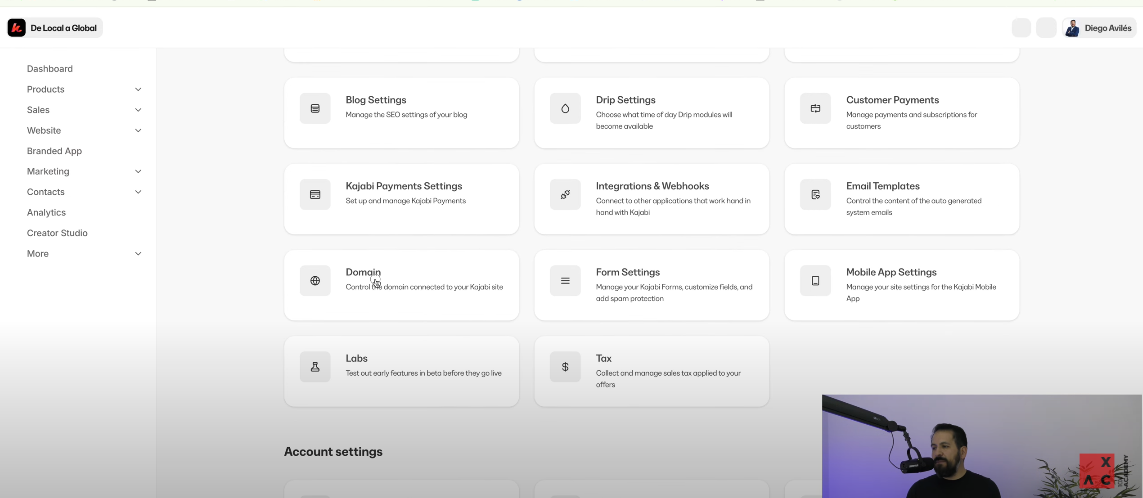Click the Kajabi Payments Settings card icon
The image size is (1143, 498).
[x=315, y=194]
